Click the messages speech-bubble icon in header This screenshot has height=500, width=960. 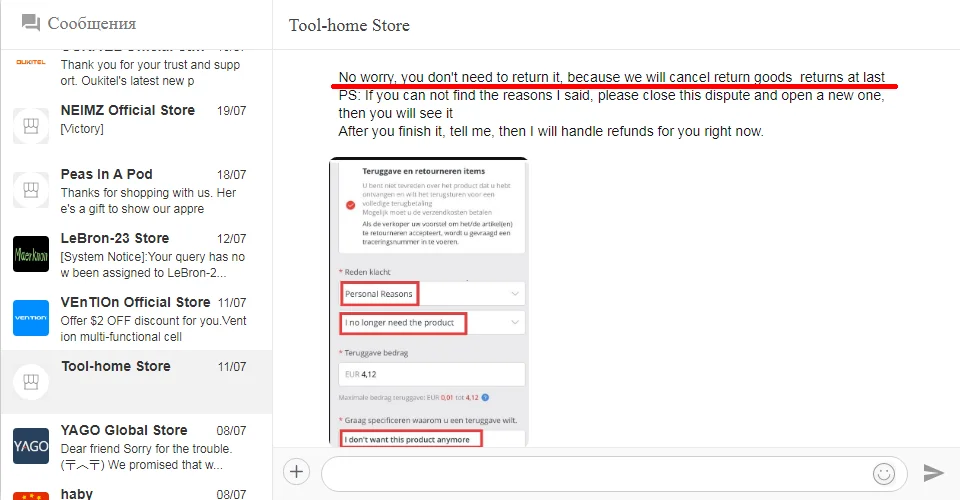[x=31, y=23]
